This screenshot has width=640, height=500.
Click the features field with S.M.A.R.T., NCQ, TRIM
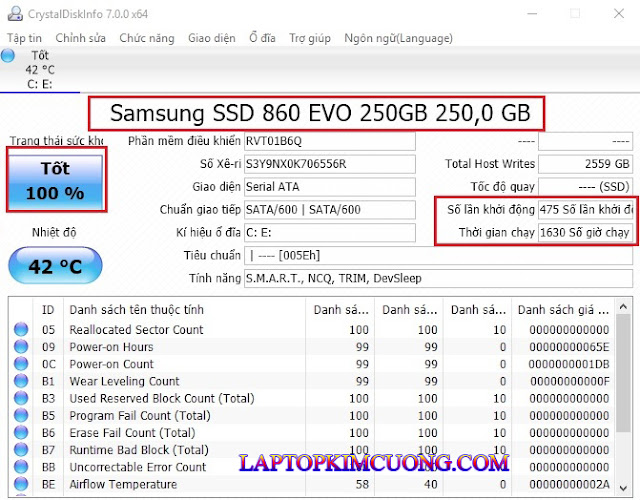point(438,278)
